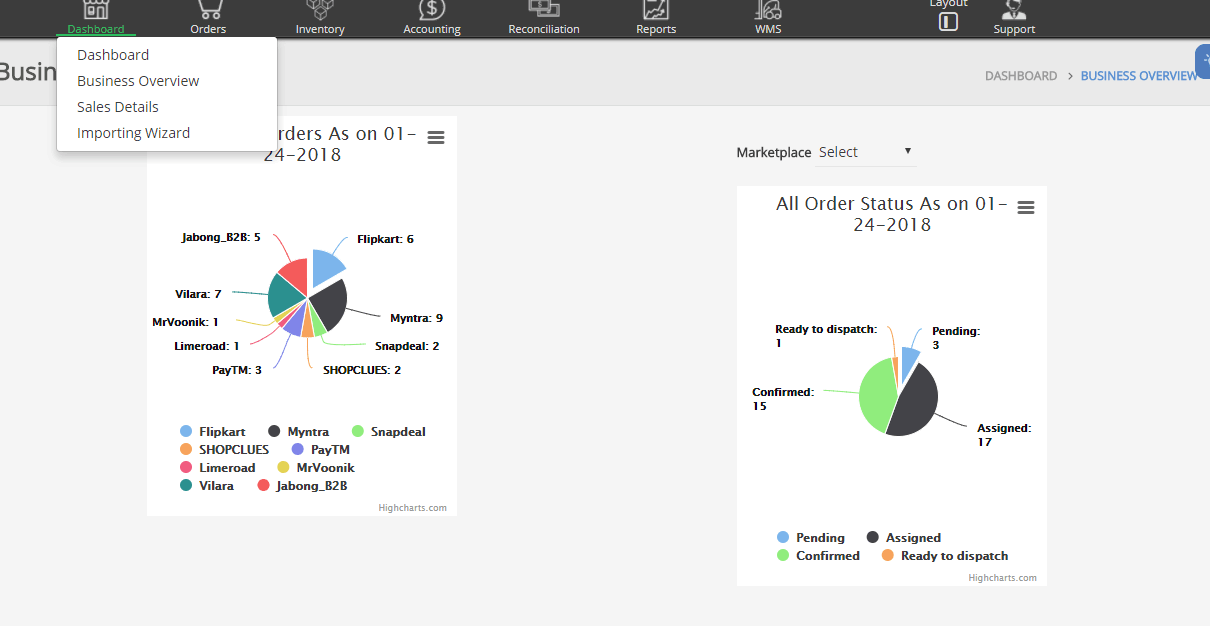Click the Accounting dollar icon
This screenshot has height=626, width=1210.
(432, 10)
